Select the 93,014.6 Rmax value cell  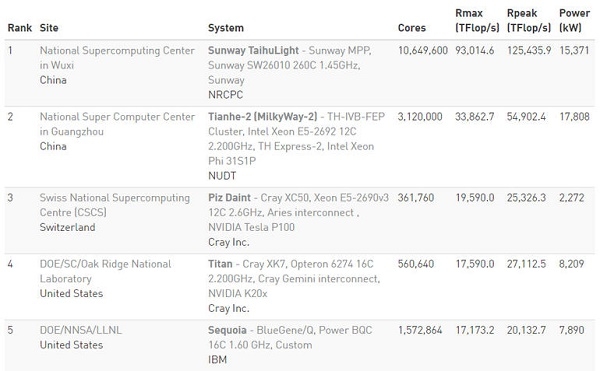tap(474, 50)
